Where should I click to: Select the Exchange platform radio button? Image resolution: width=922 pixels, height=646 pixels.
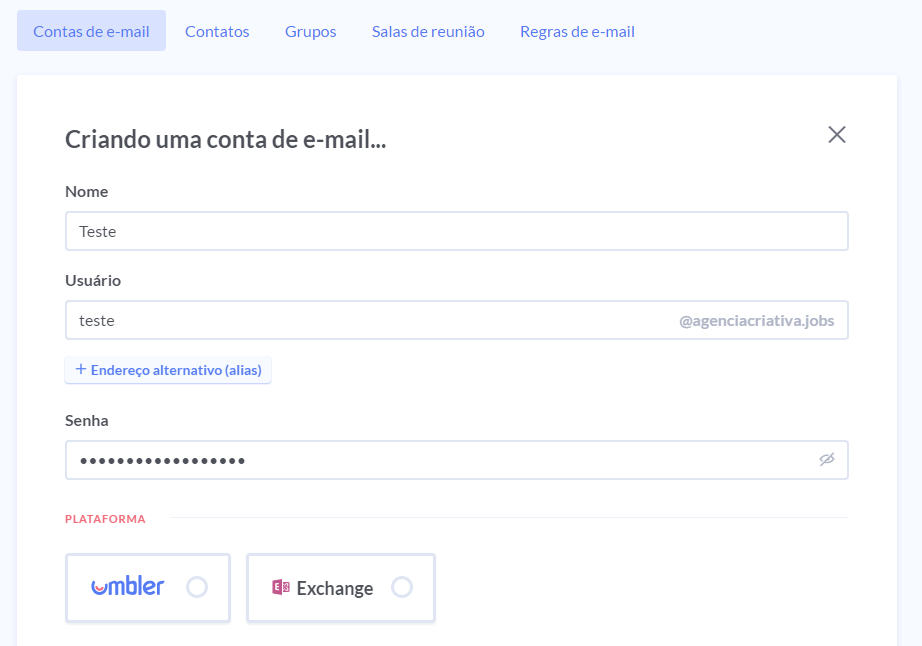[401, 587]
